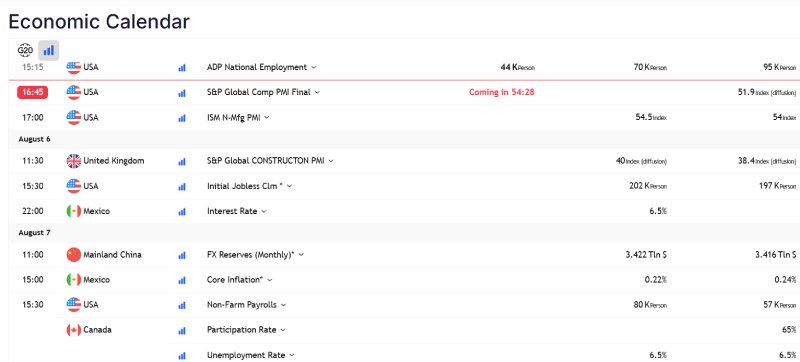Toggle the G20 countries filter icon
Image resolution: width=800 pixels, height=362 pixels.
coord(25,50)
